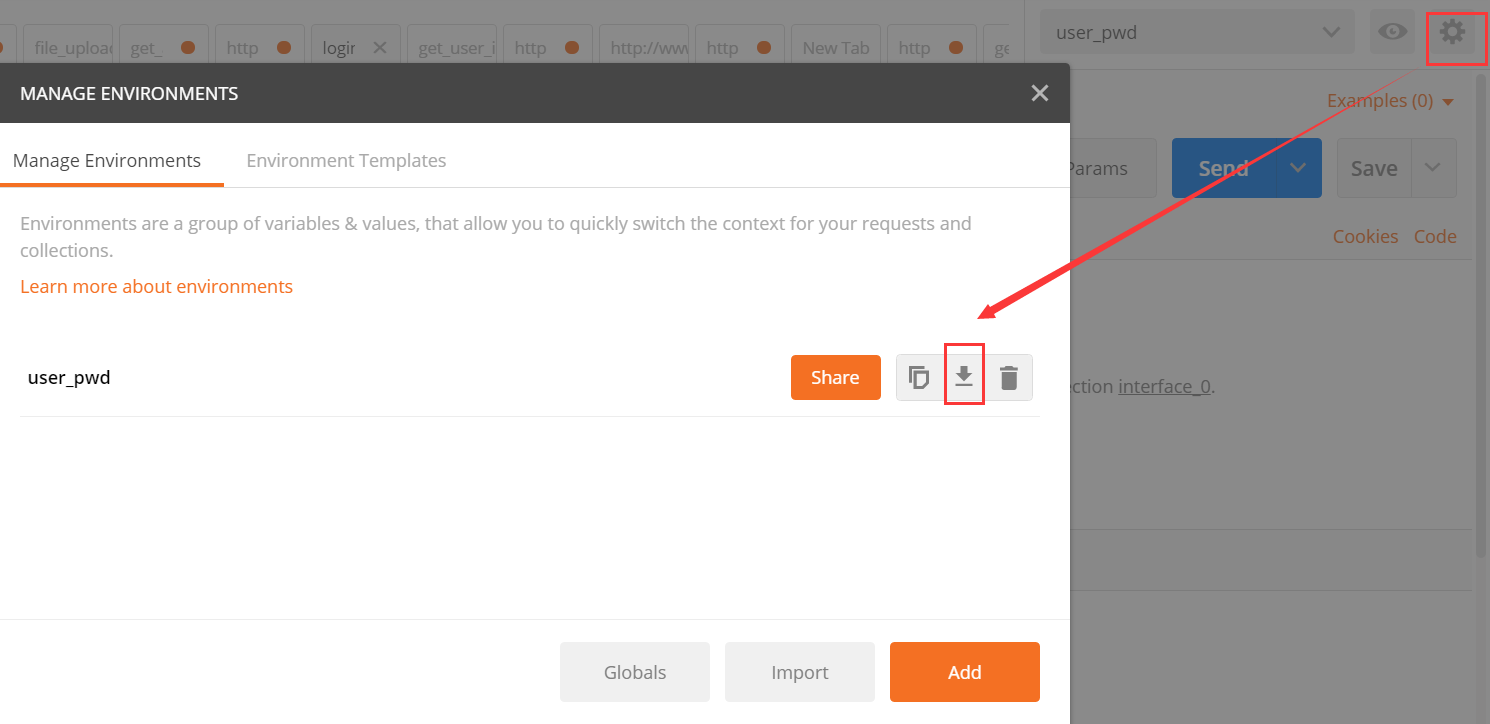Select the user_pwd environment entry

(x=69, y=378)
